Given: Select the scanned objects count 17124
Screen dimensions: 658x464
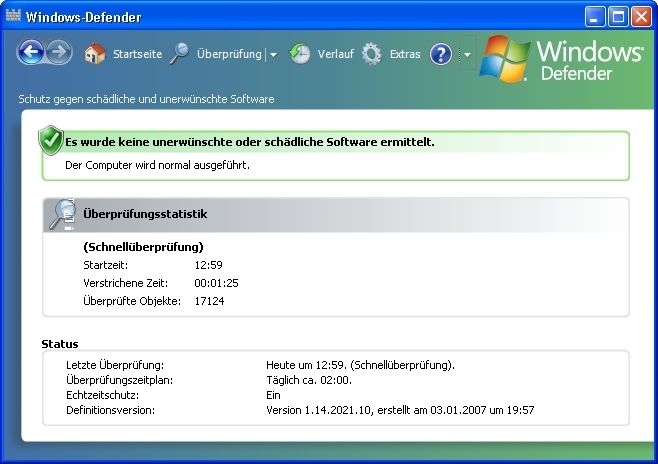Looking at the screenshot, I should (209, 301).
